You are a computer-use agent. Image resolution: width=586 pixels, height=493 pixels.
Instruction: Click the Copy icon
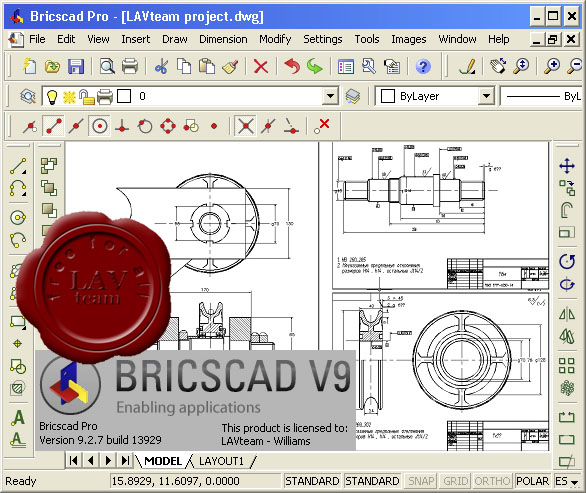(183, 67)
